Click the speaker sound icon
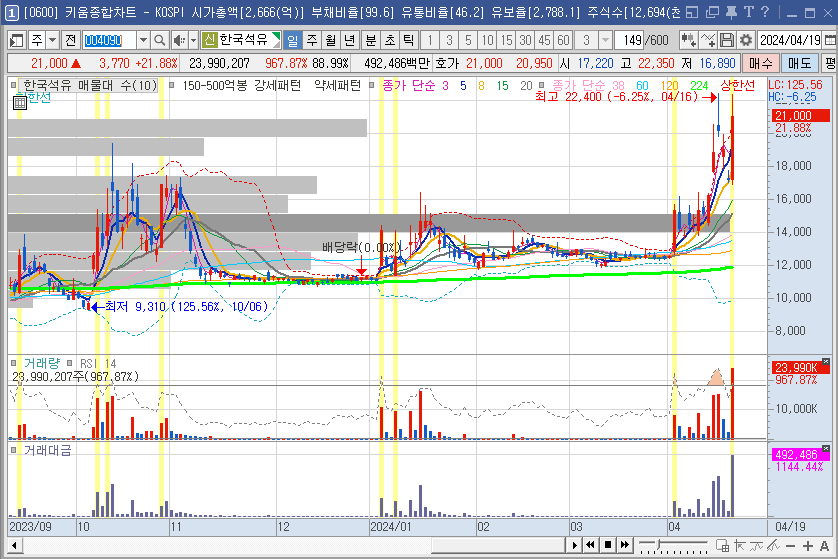Viewport: 838px width, 559px height. (179, 40)
